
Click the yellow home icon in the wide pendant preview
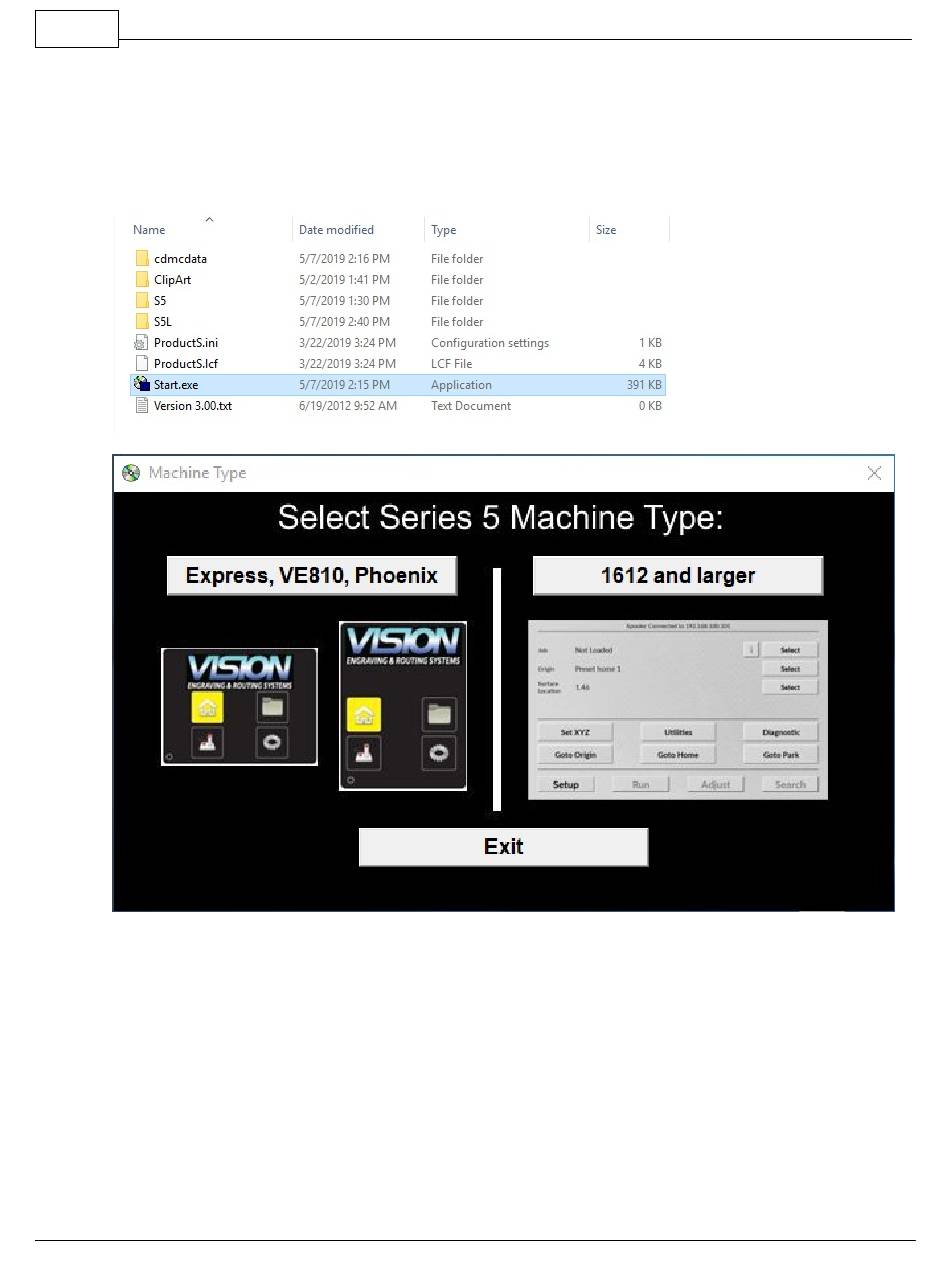coord(207,707)
